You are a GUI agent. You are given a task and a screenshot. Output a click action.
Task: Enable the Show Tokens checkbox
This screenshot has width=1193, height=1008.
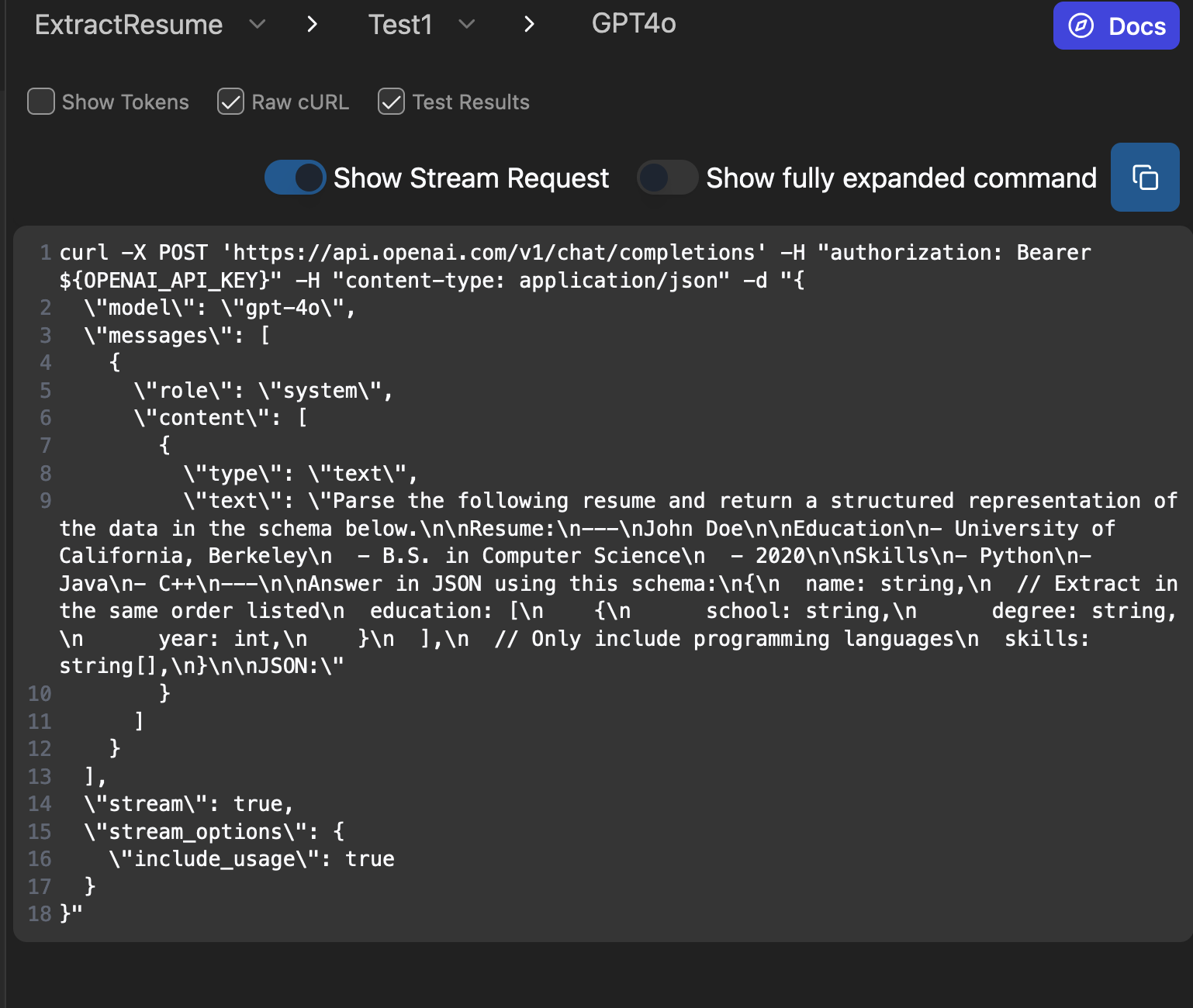[x=41, y=102]
